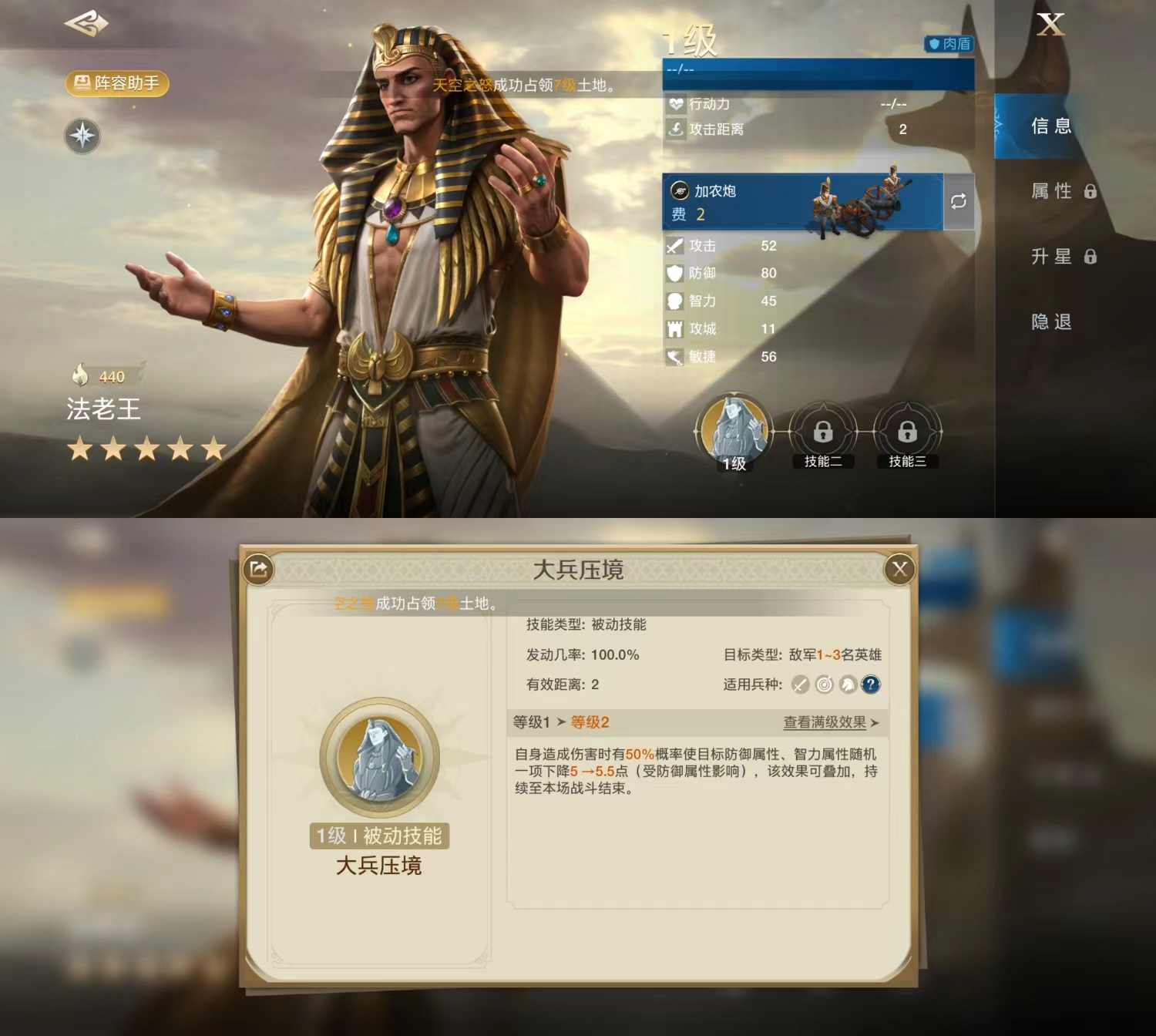1156x1036 pixels.
Task: Select the locked 升星 tab
Action: tap(1064, 257)
